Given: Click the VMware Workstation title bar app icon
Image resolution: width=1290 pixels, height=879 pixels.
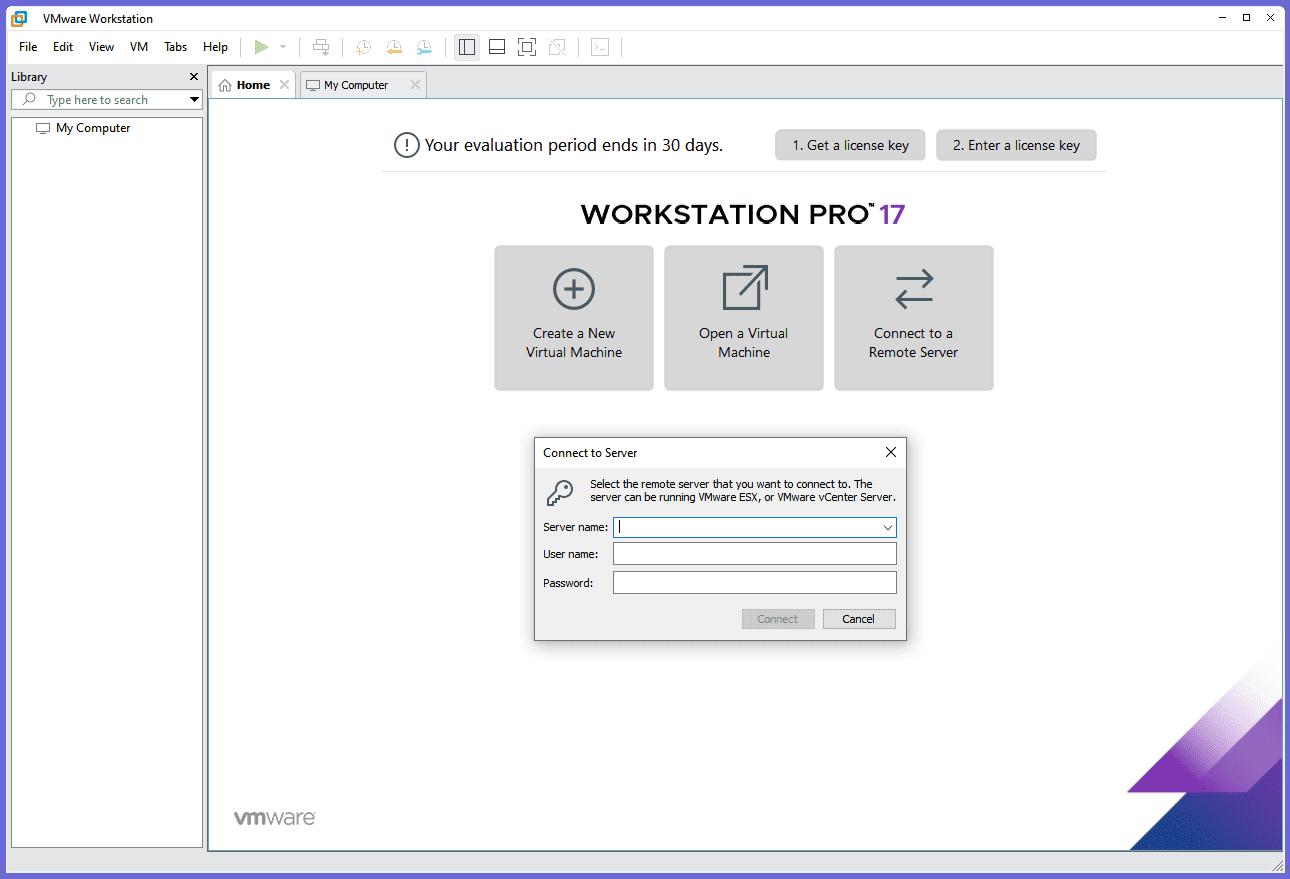Looking at the screenshot, I should click(x=19, y=18).
